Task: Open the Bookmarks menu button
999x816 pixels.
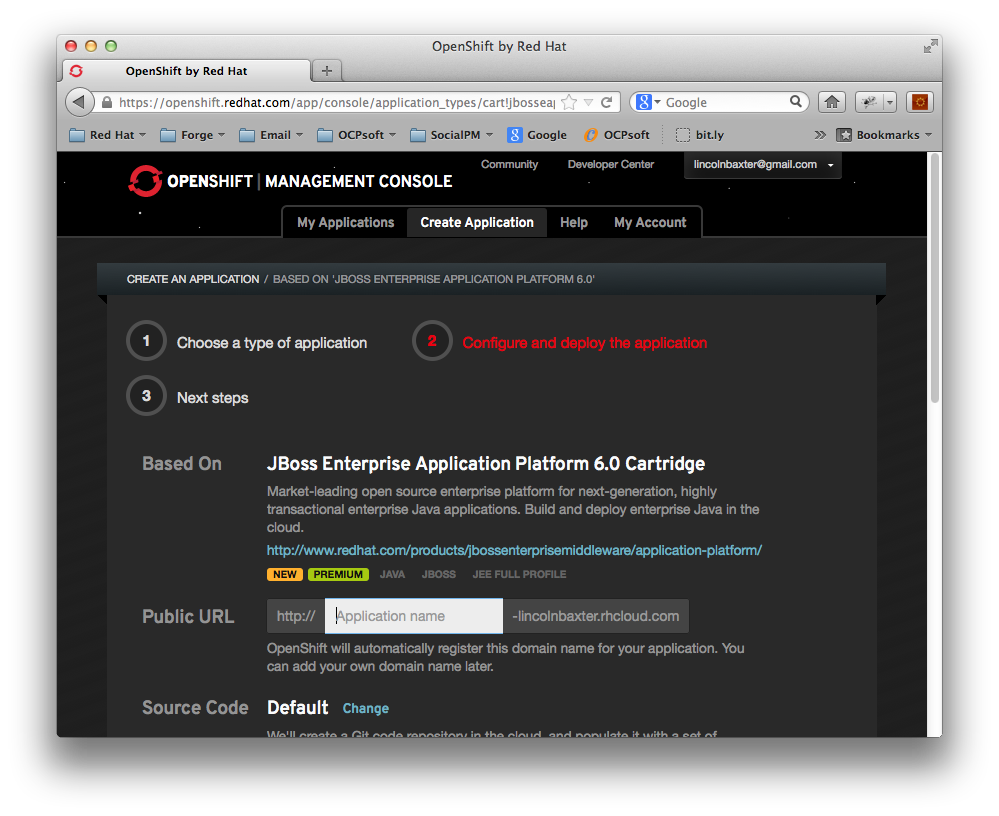Action: 884,135
